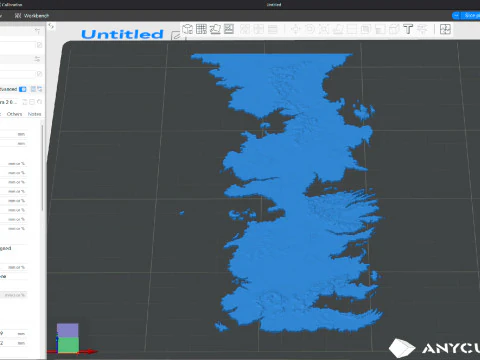Open the Mesh Boolean tool
The width and height of the screenshot is (480, 360).
tap(366, 29)
